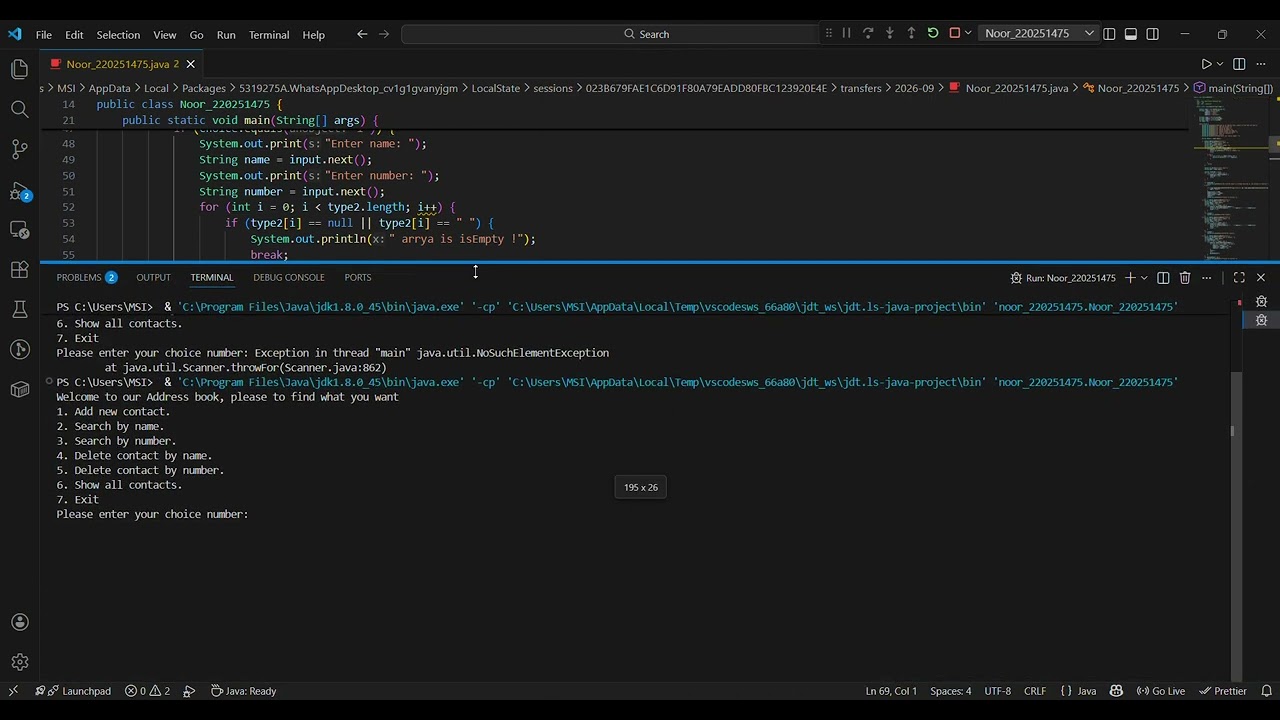Close the Noor_220251475.java editor tab
The height and width of the screenshot is (720, 1280).
190,64
